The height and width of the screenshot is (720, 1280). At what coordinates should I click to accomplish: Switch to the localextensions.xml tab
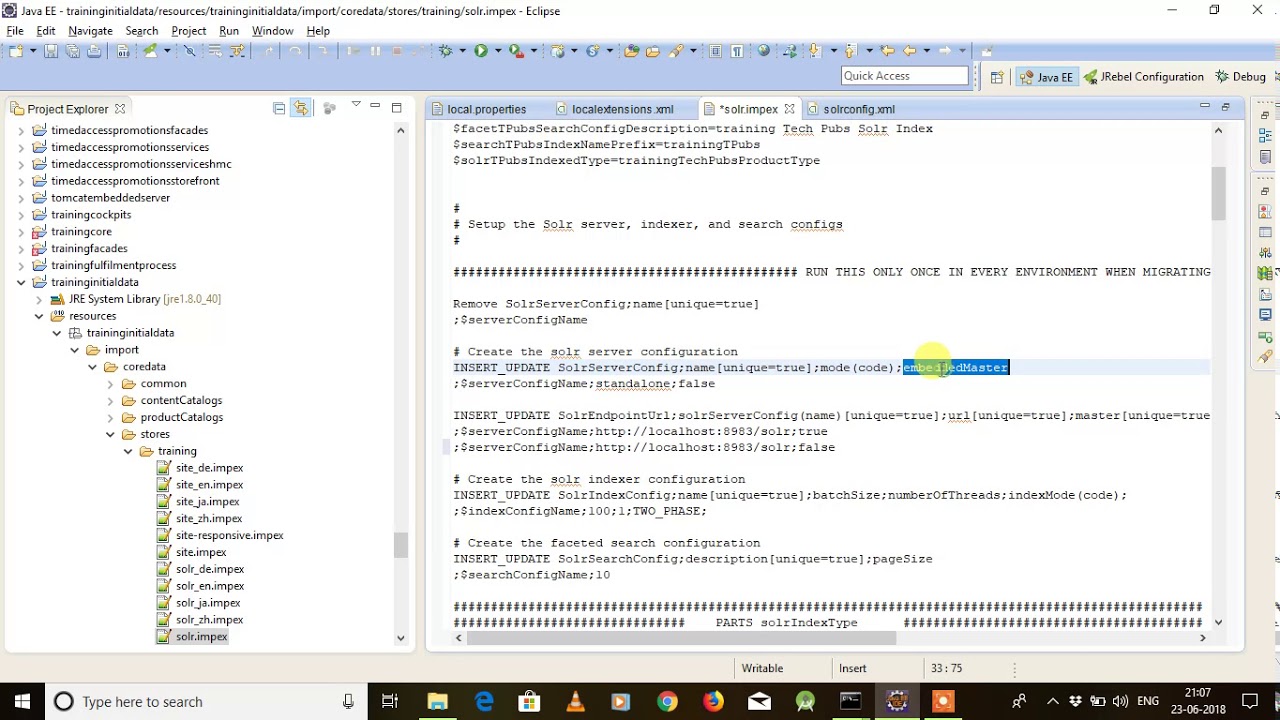[x=622, y=109]
